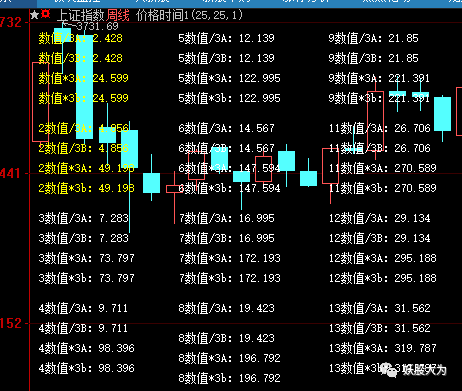Select the yellow 数值*3A: 24.599 line
This screenshot has height=391, width=462.
tap(84, 78)
